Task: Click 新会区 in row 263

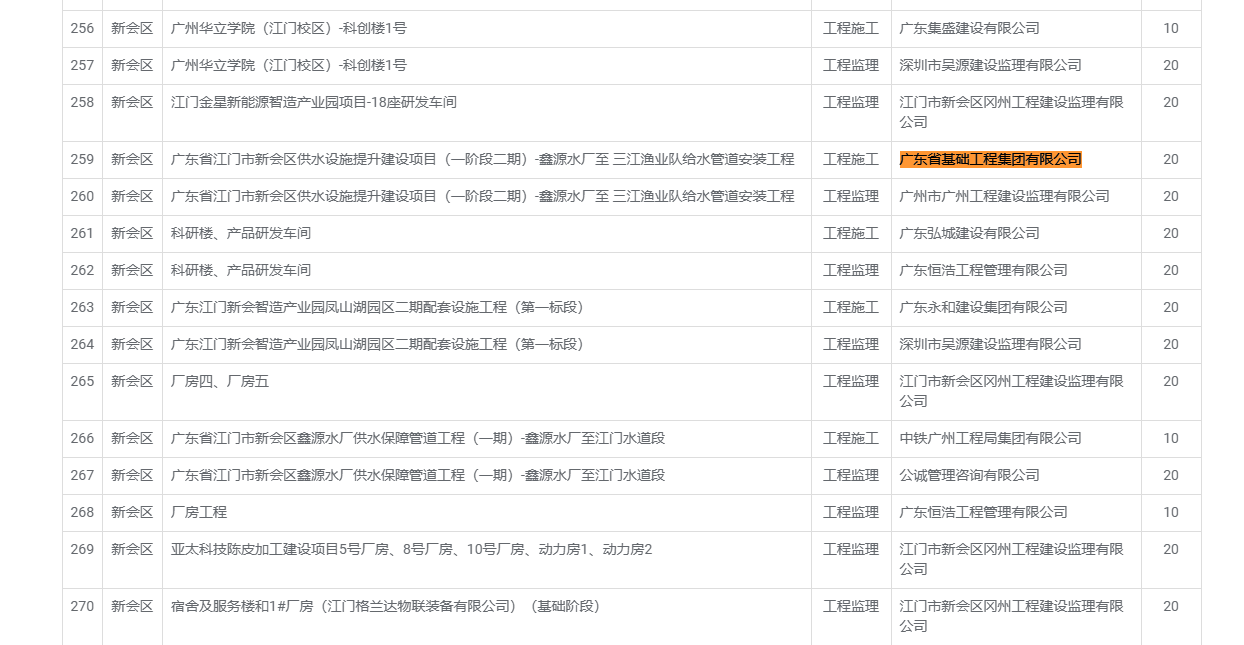Action: tap(132, 307)
